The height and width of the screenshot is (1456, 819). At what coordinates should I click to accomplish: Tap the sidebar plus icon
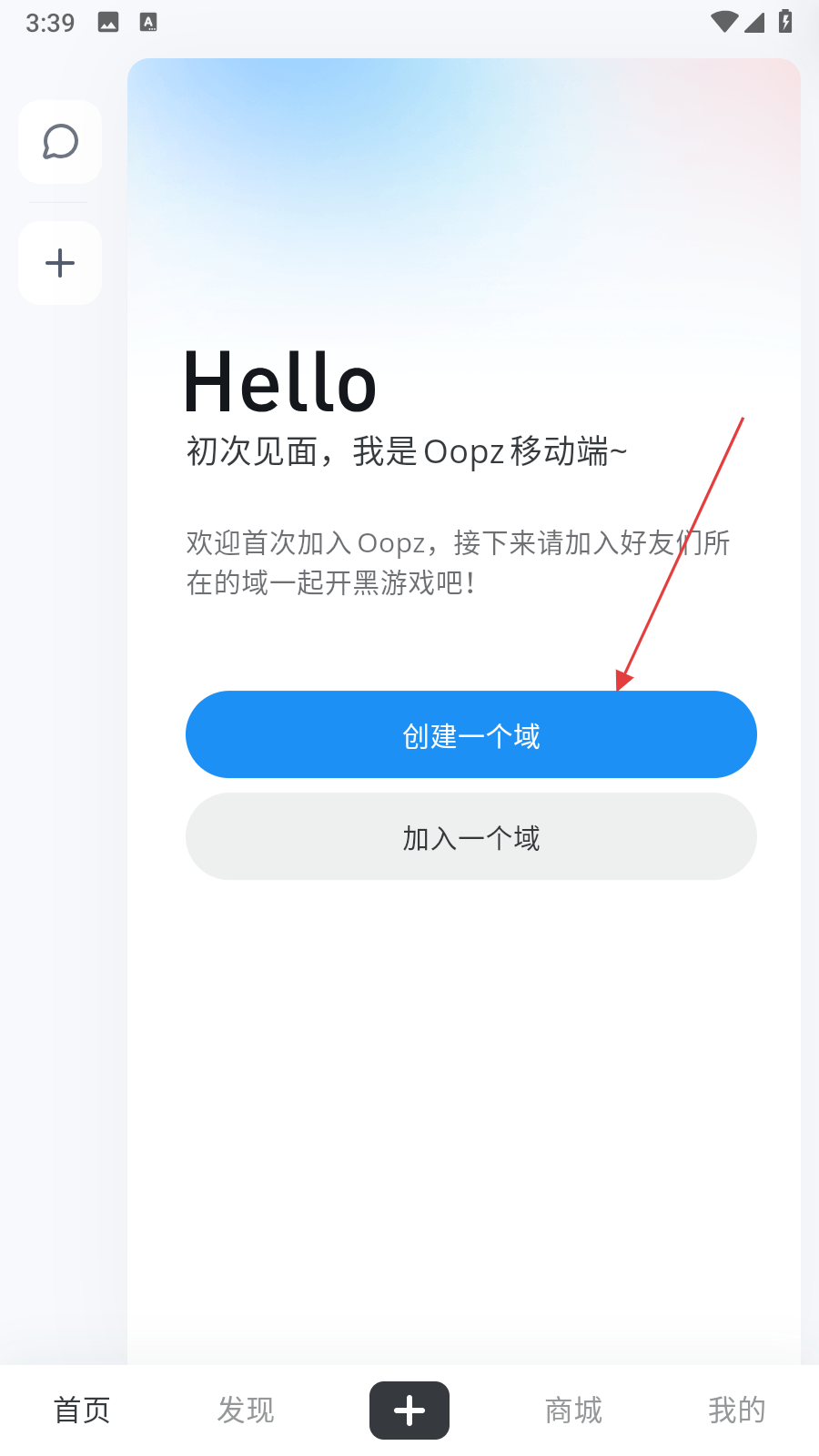pyautogui.click(x=60, y=263)
